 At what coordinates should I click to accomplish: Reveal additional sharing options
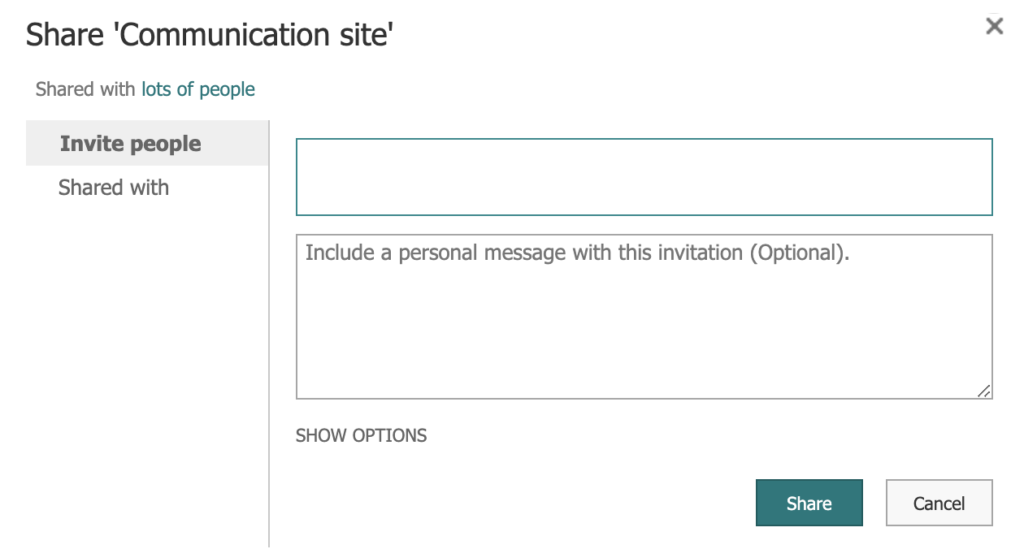(361, 436)
